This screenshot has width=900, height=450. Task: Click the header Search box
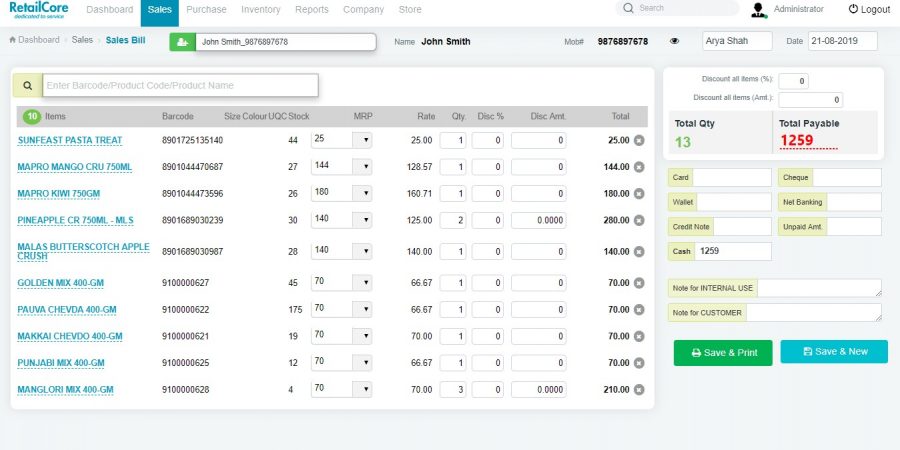tap(677, 8)
